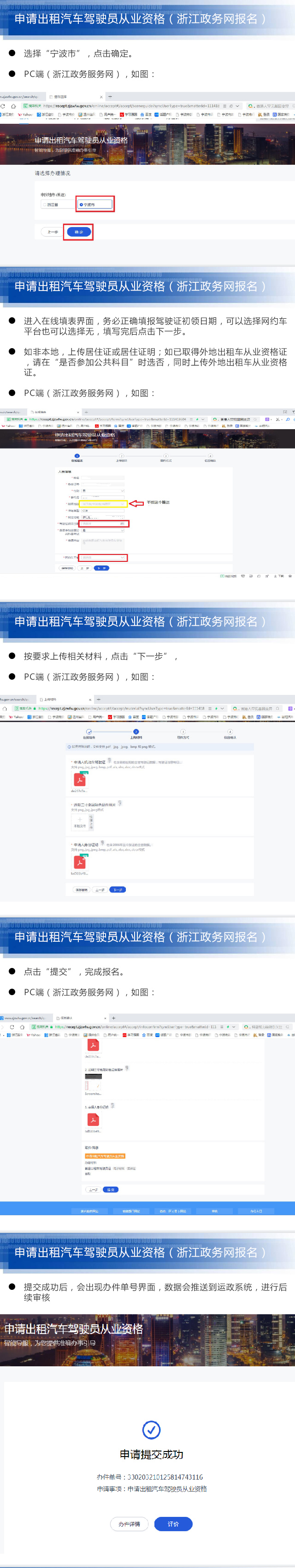This screenshot has width=295, height=1568.
Task: Click help icon next to 近期二寸免冠照片
Action: 119,803
